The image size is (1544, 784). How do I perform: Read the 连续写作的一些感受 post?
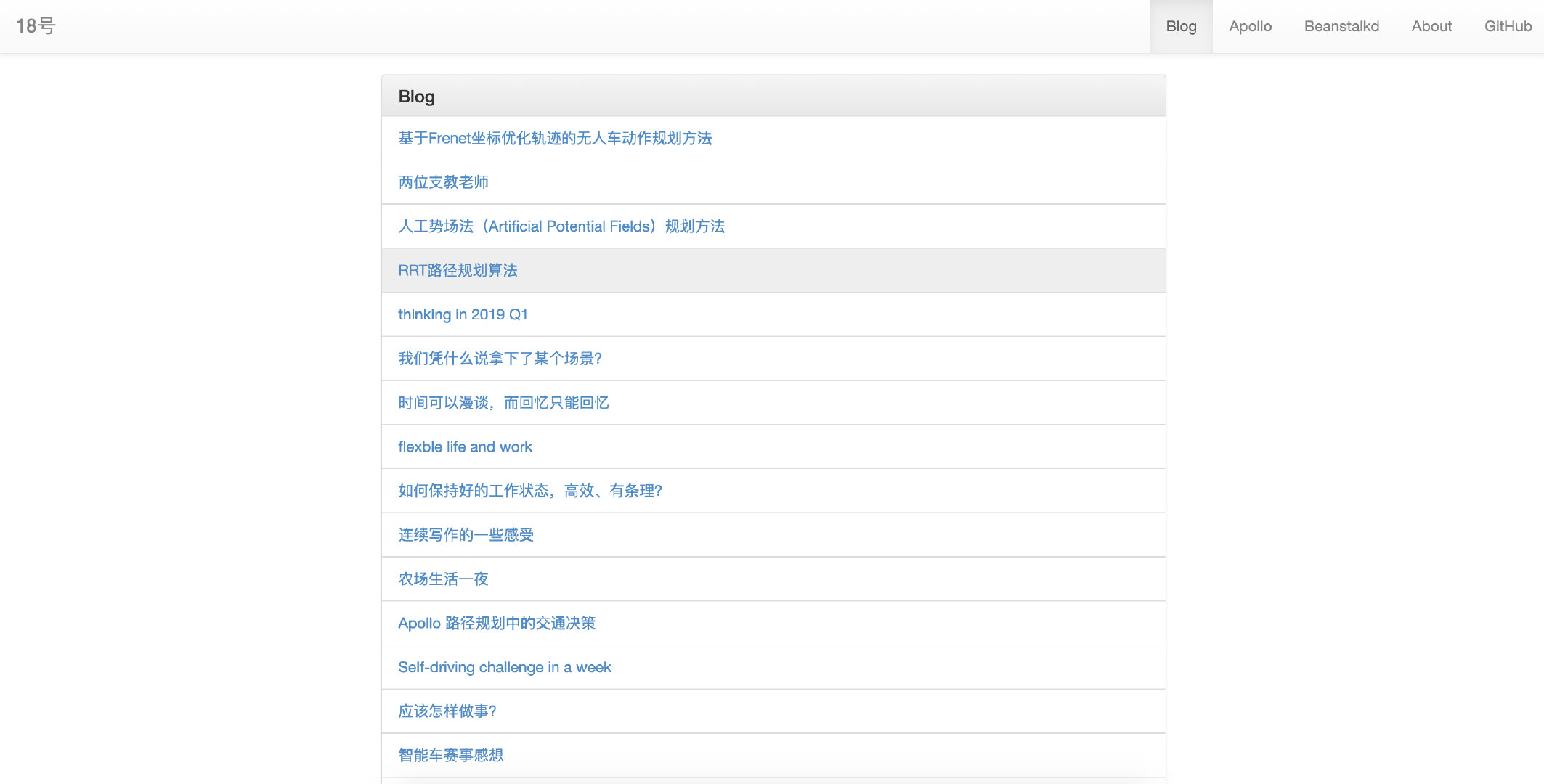(466, 535)
